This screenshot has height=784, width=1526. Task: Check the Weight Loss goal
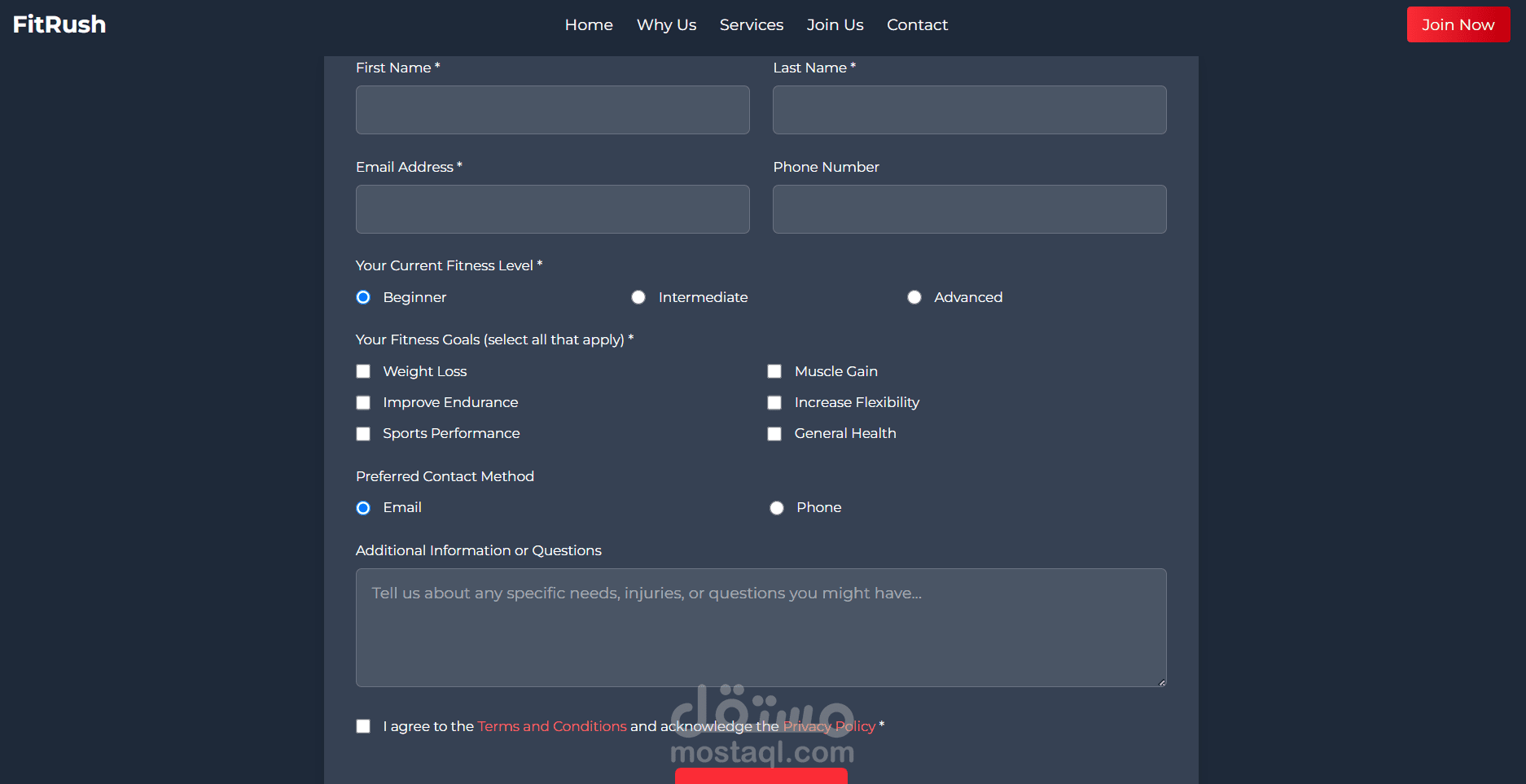coord(363,371)
